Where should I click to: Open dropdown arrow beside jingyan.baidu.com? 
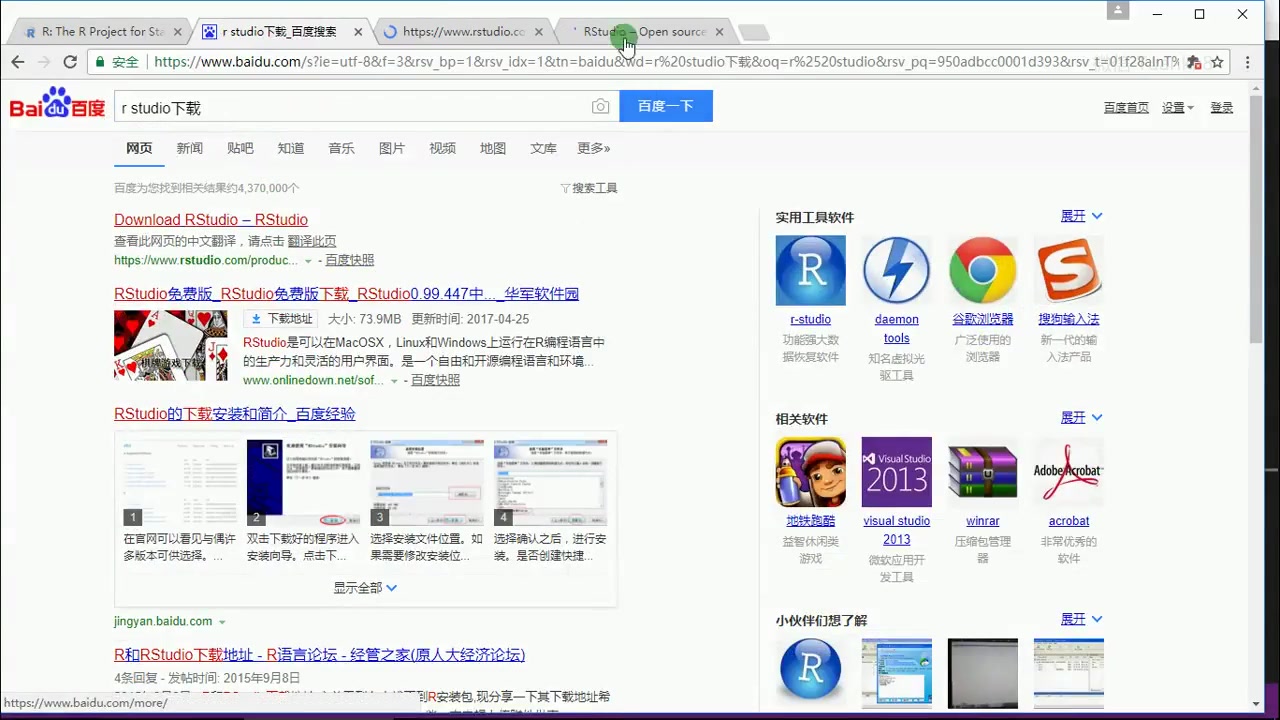click(222, 622)
